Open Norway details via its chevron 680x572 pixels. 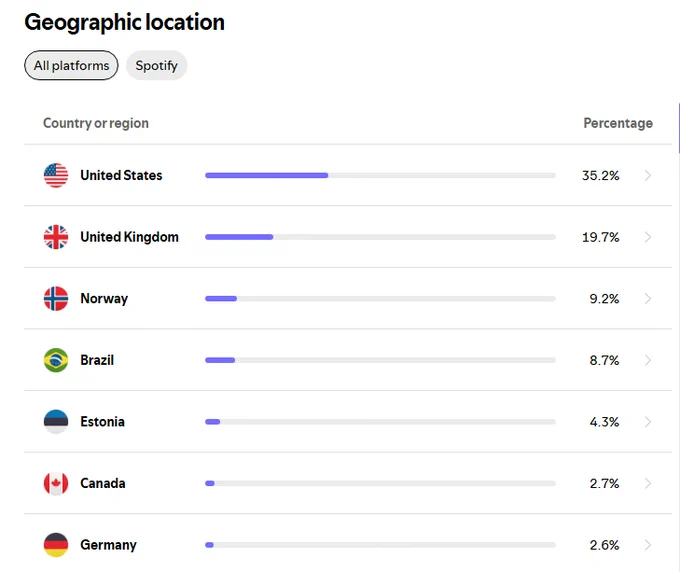point(648,299)
